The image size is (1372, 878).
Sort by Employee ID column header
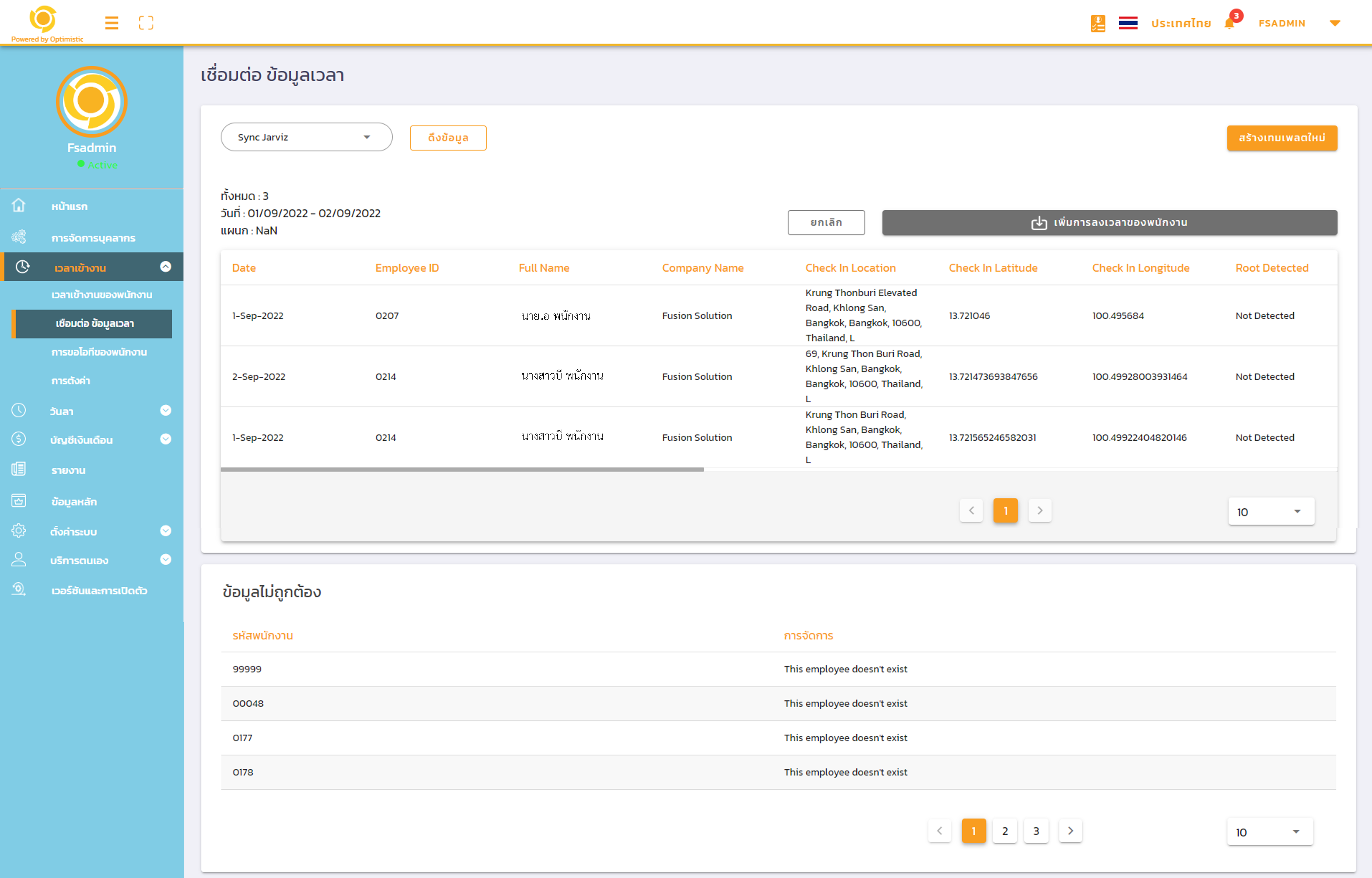click(x=407, y=268)
